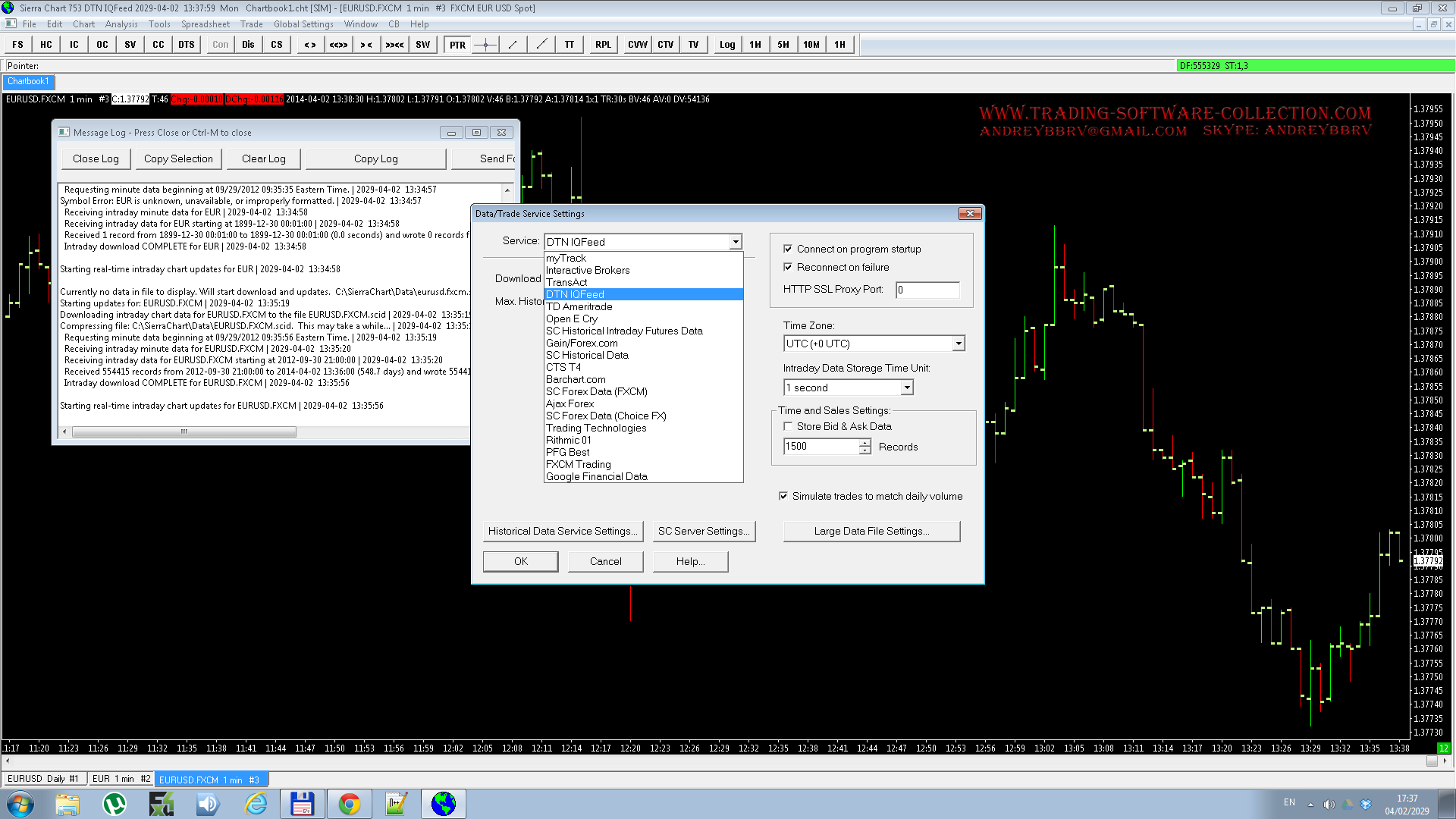This screenshot has height=819, width=1456.
Task: Open the Time Zone dropdown
Action: click(959, 344)
